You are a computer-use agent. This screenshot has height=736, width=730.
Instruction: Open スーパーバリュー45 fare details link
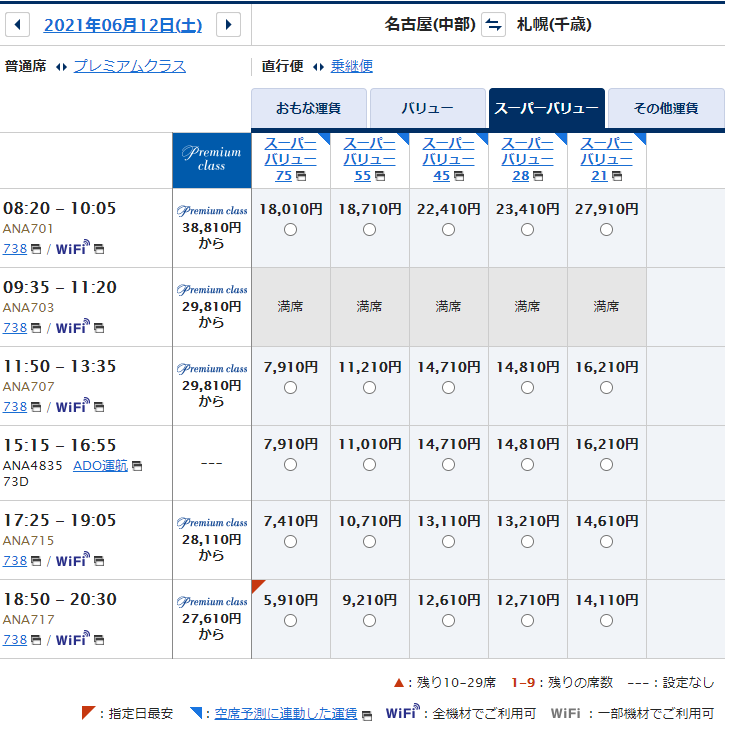point(448,159)
